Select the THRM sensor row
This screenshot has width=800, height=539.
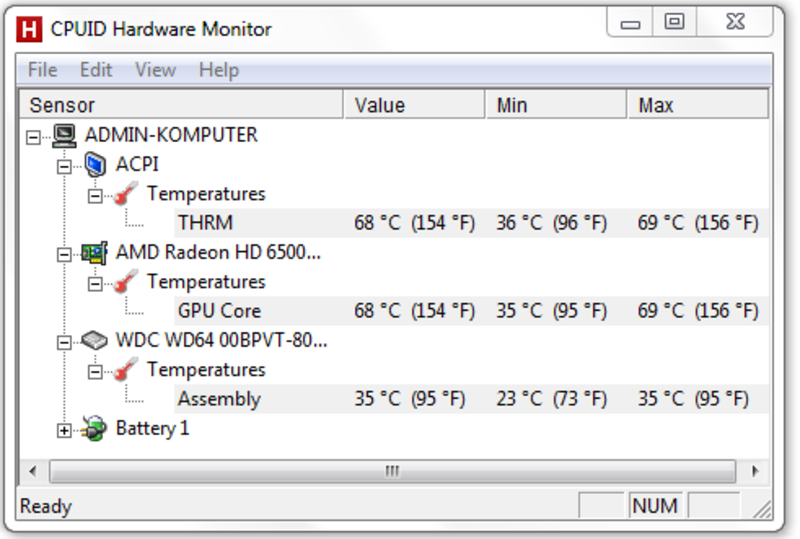[471, 223]
